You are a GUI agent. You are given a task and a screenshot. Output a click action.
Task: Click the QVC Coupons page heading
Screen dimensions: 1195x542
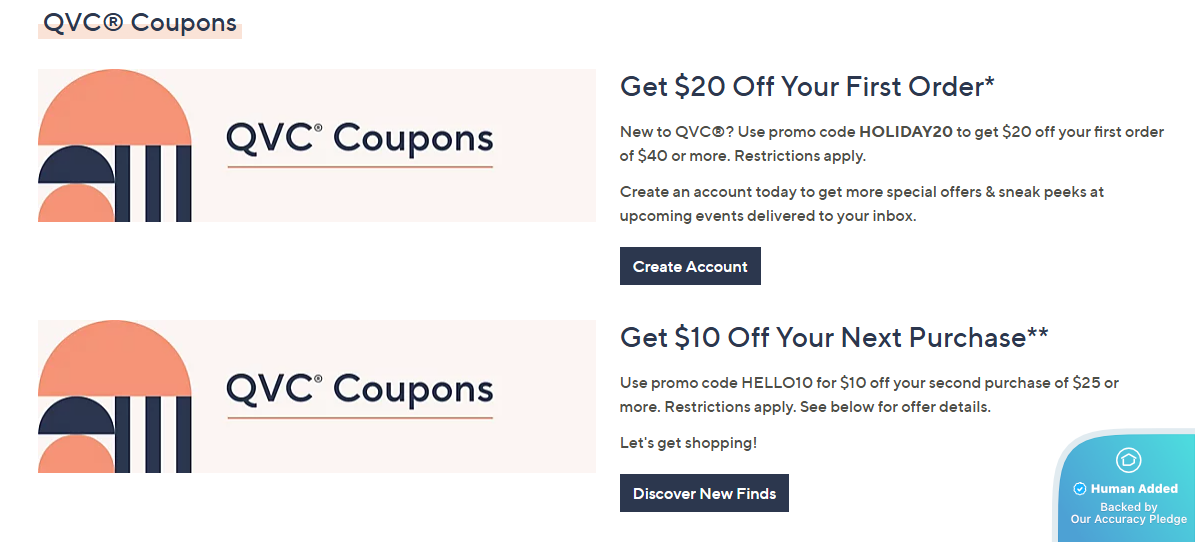(x=140, y=23)
